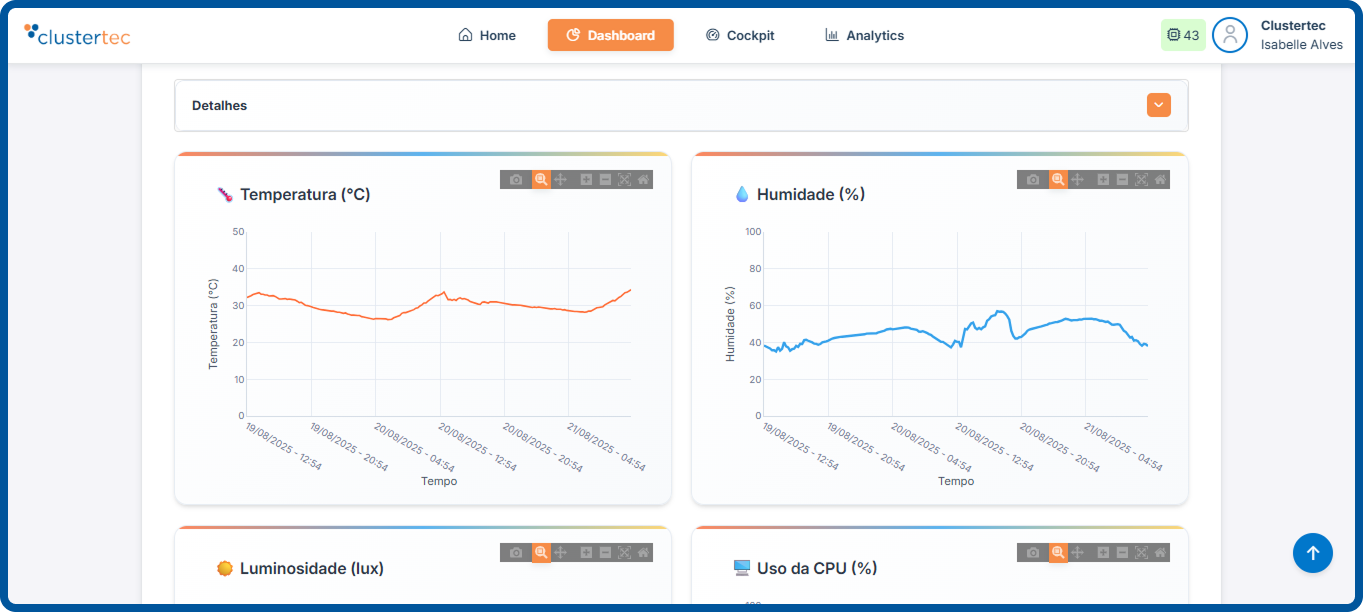This screenshot has height=612, width=1363.
Task: Select the pan tool on Uso da CPU chart
Action: [x=1078, y=552]
